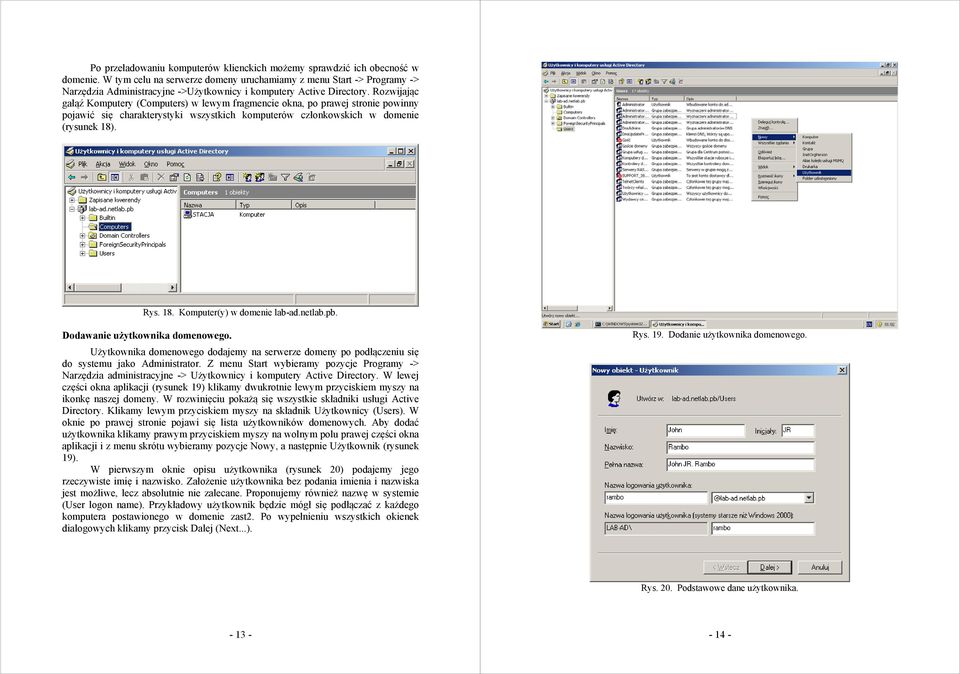Expand ForeignSecurityPrincipals in Rys. 18 tree

click(x=82, y=244)
